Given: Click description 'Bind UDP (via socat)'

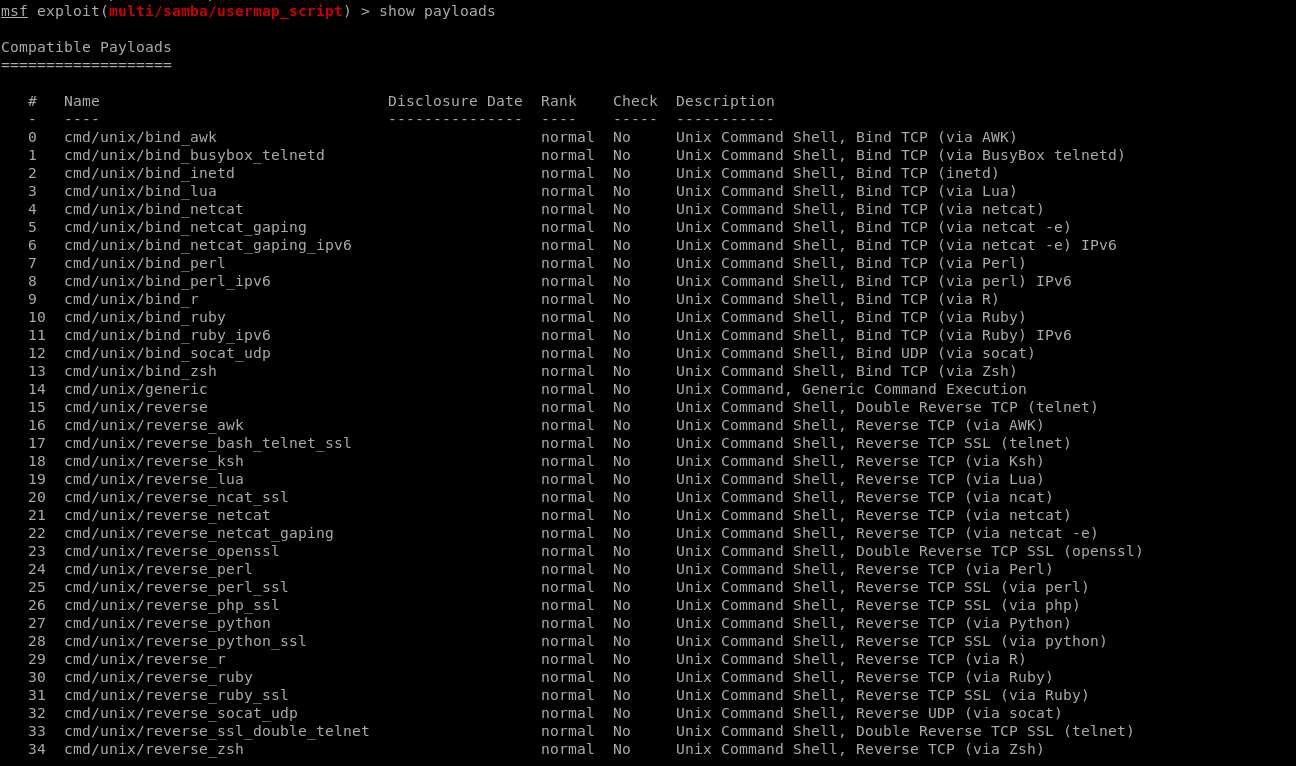Looking at the screenshot, I should click(x=946, y=353).
